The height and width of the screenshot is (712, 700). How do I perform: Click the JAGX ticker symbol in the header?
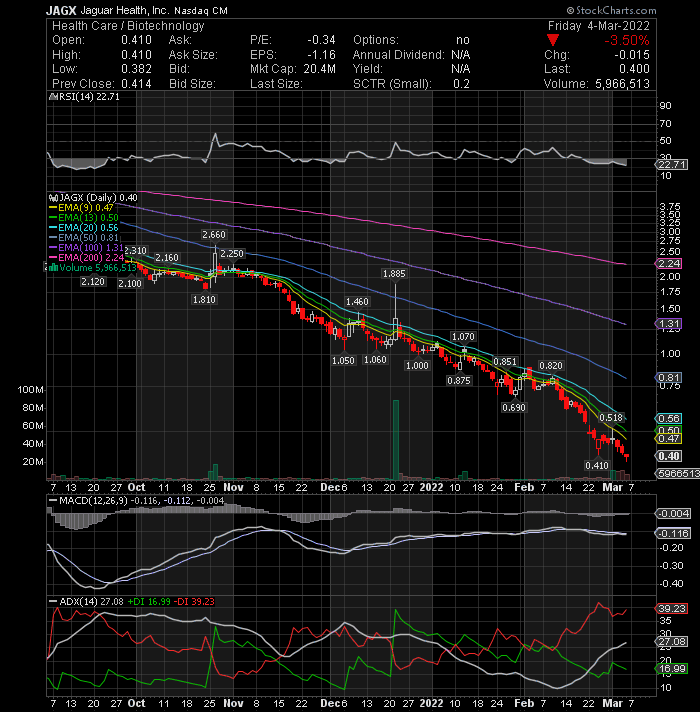point(61,10)
